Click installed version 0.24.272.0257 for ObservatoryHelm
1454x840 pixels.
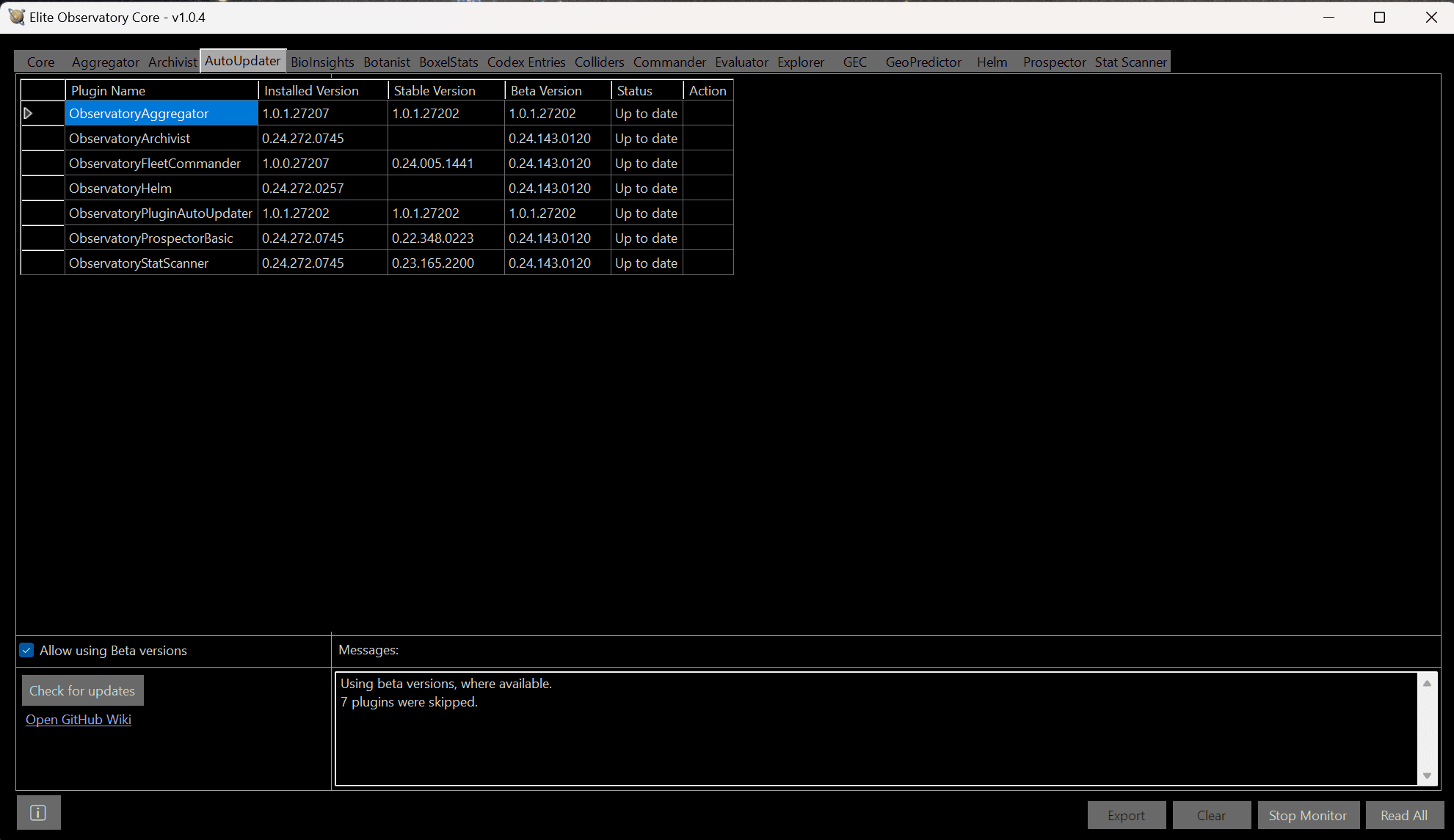(323, 189)
